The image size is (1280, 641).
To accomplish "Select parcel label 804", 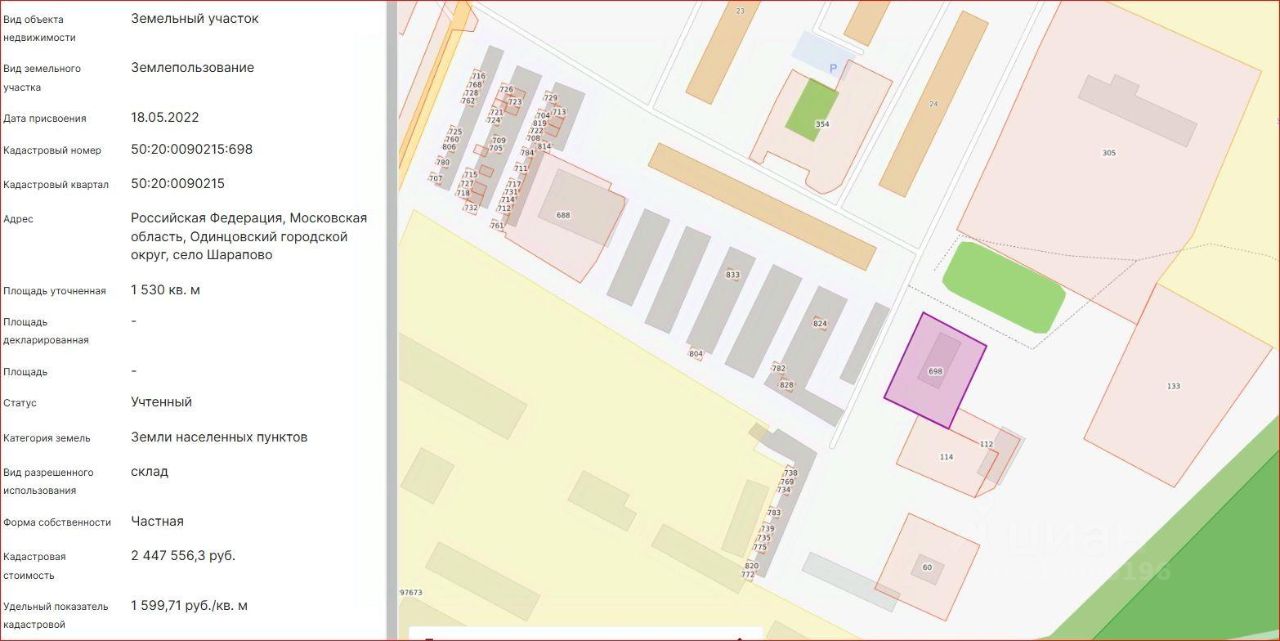I will point(696,354).
